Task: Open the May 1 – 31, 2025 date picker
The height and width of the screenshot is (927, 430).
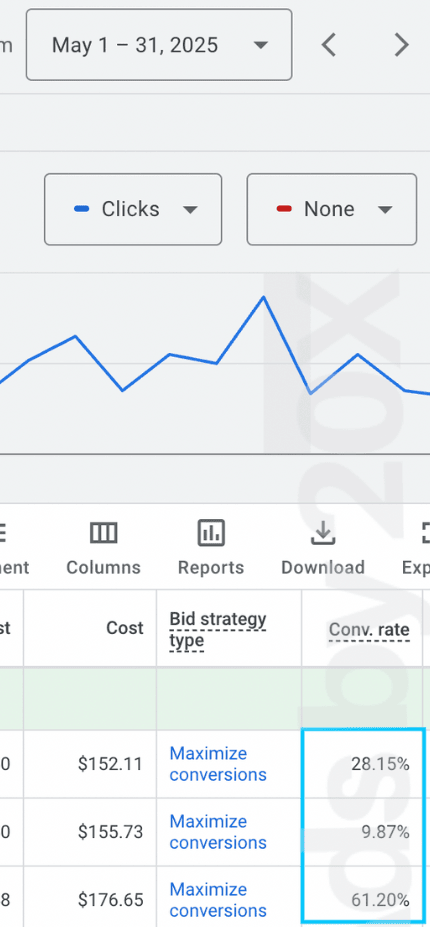Action: point(159,45)
